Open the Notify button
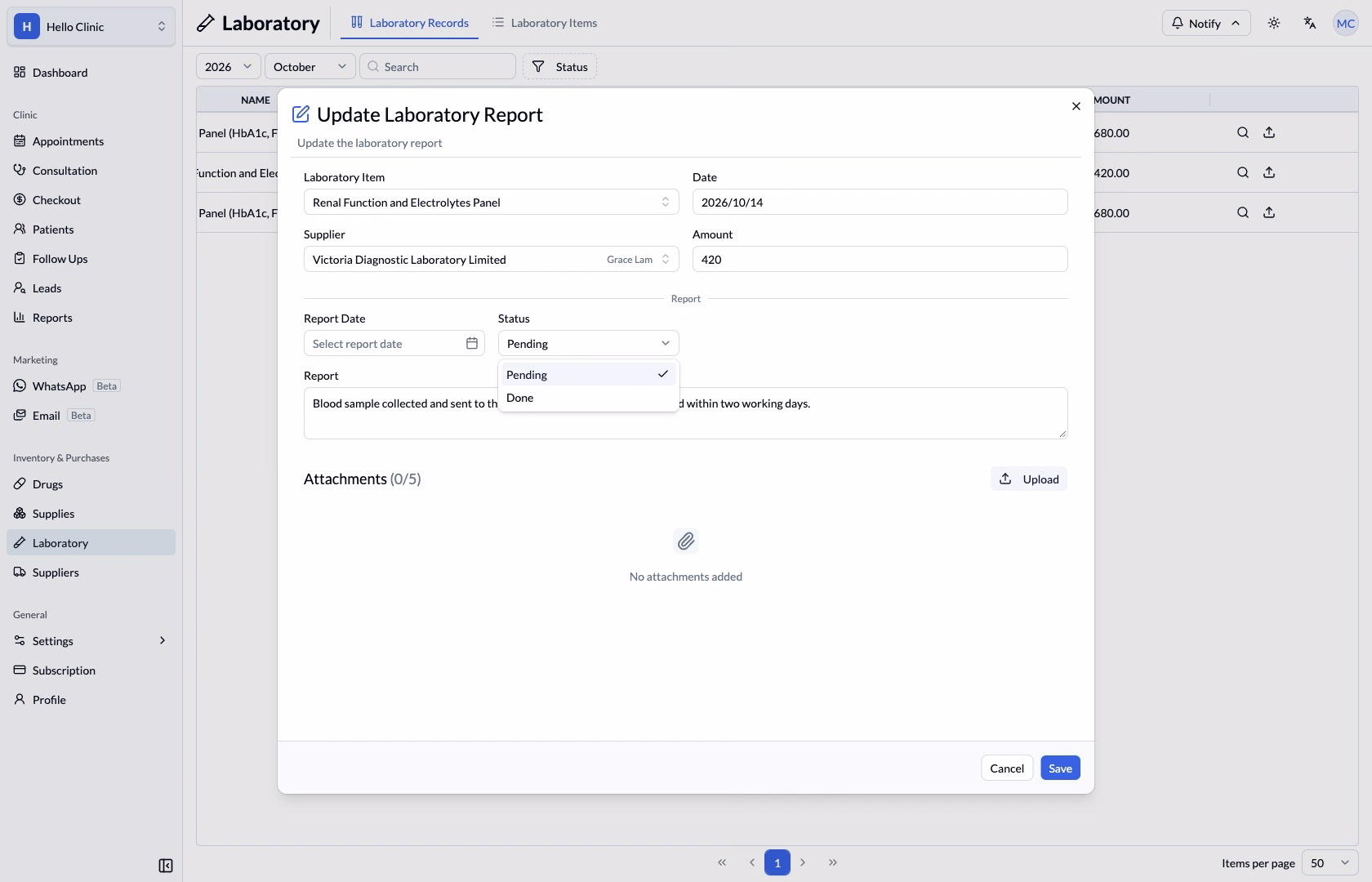Screen dimensions: 1372x882 click(1206, 23)
